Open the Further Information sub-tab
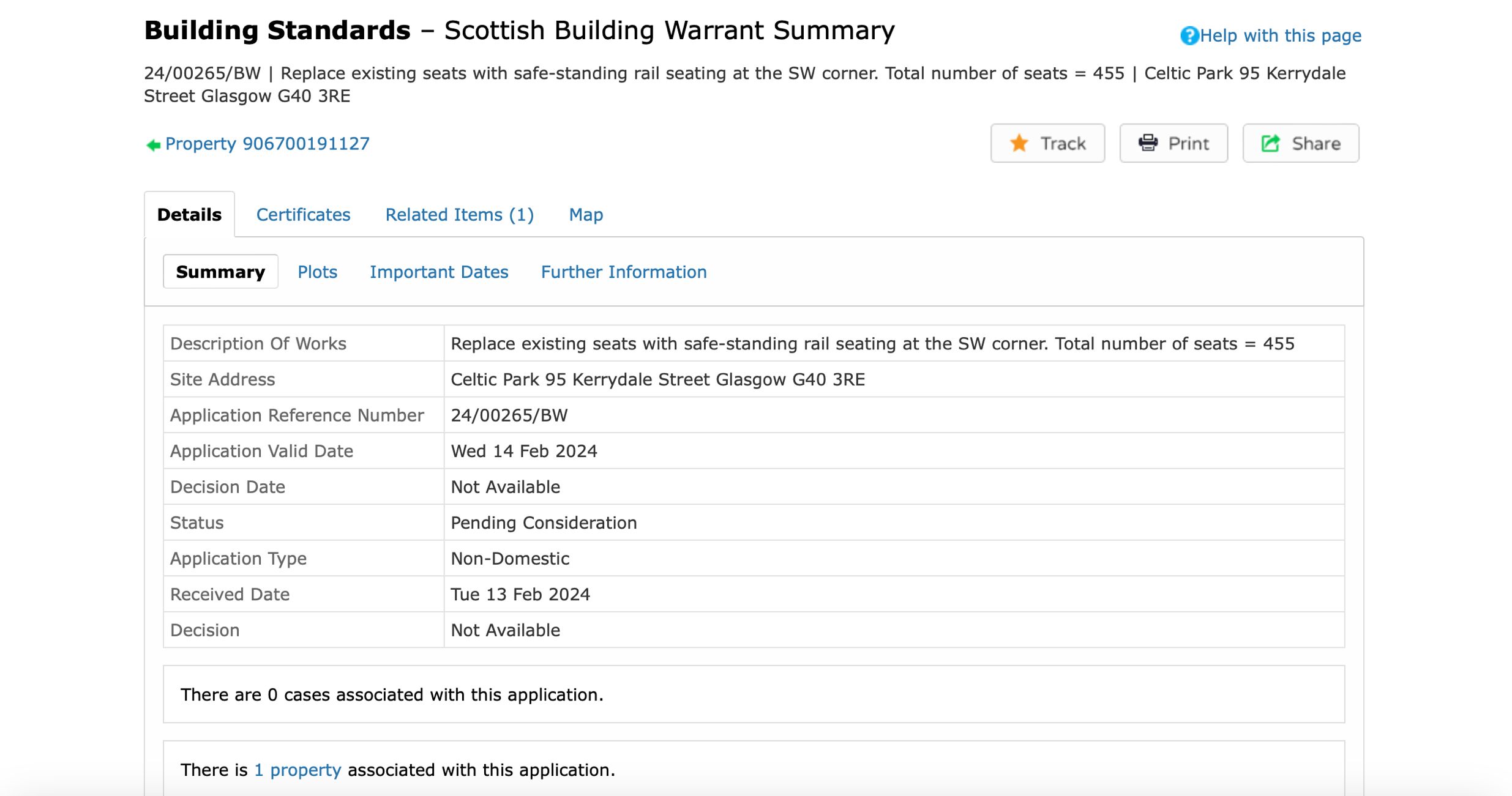The width and height of the screenshot is (1512, 796). tap(623, 272)
